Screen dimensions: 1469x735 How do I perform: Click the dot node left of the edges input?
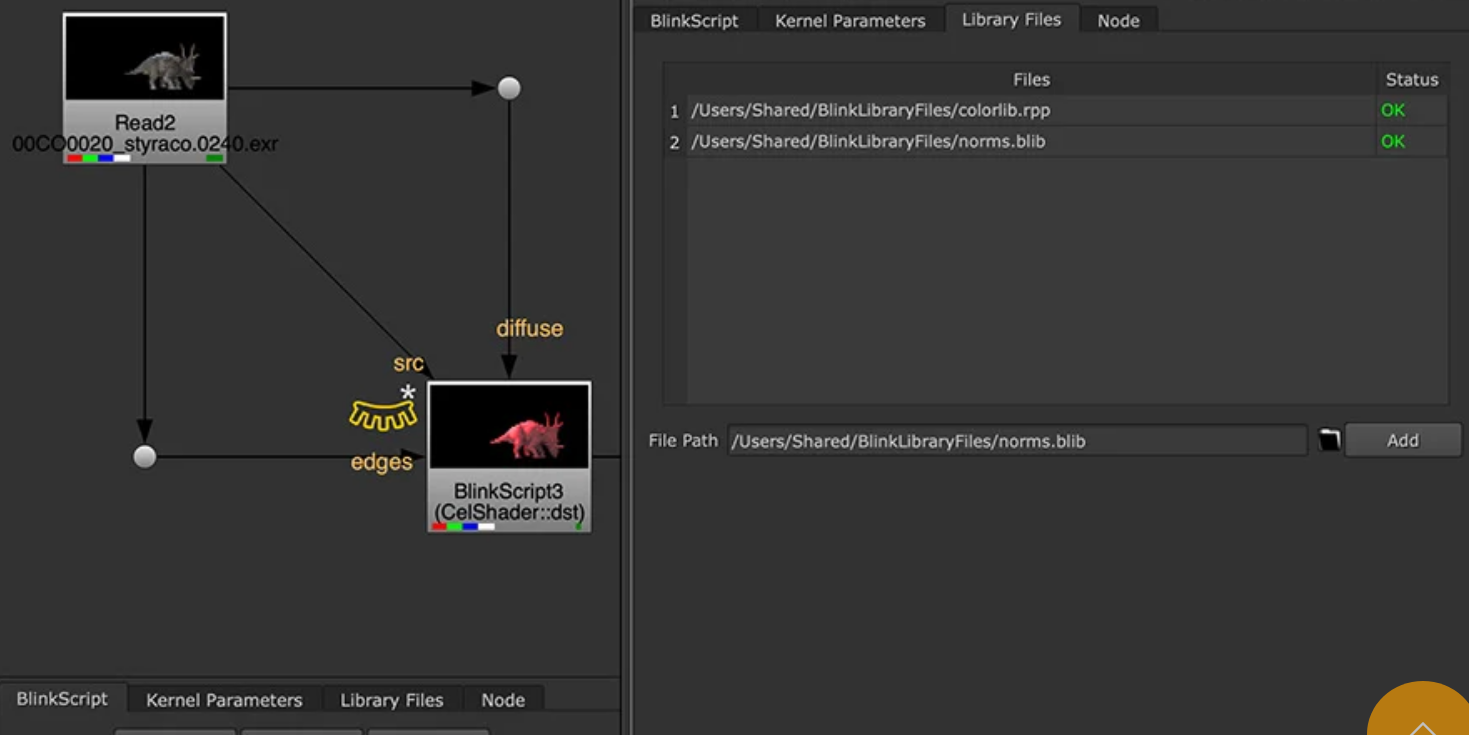145,457
